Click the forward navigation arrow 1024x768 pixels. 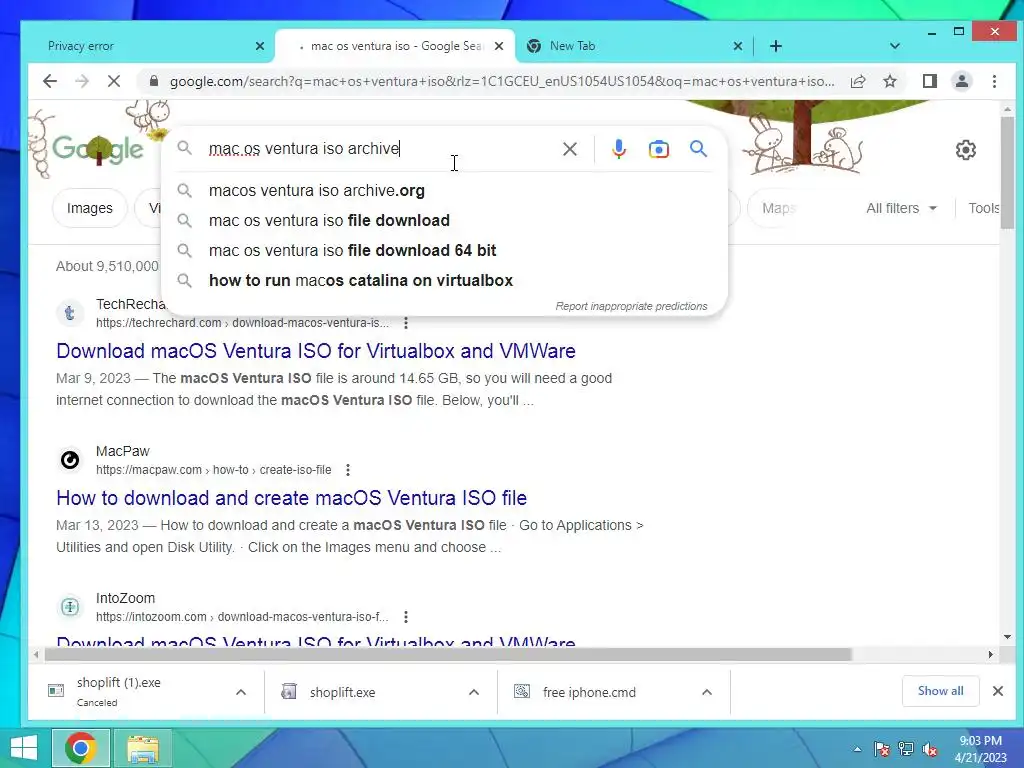82,81
